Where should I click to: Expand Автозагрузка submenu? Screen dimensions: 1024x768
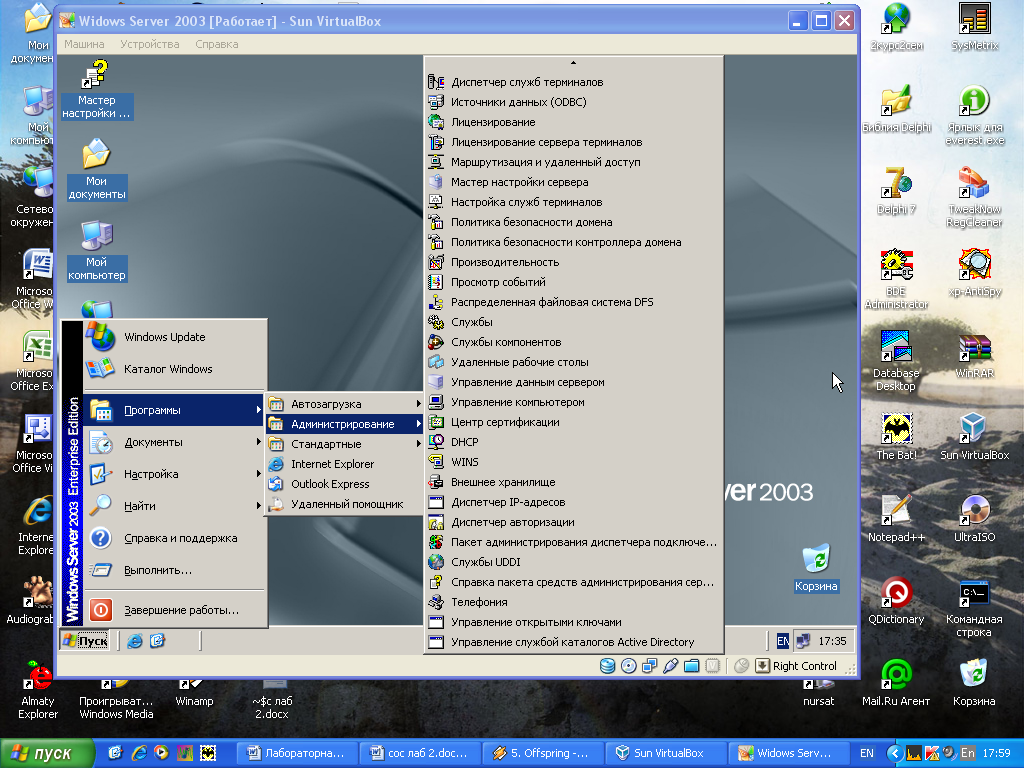(344, 404)
